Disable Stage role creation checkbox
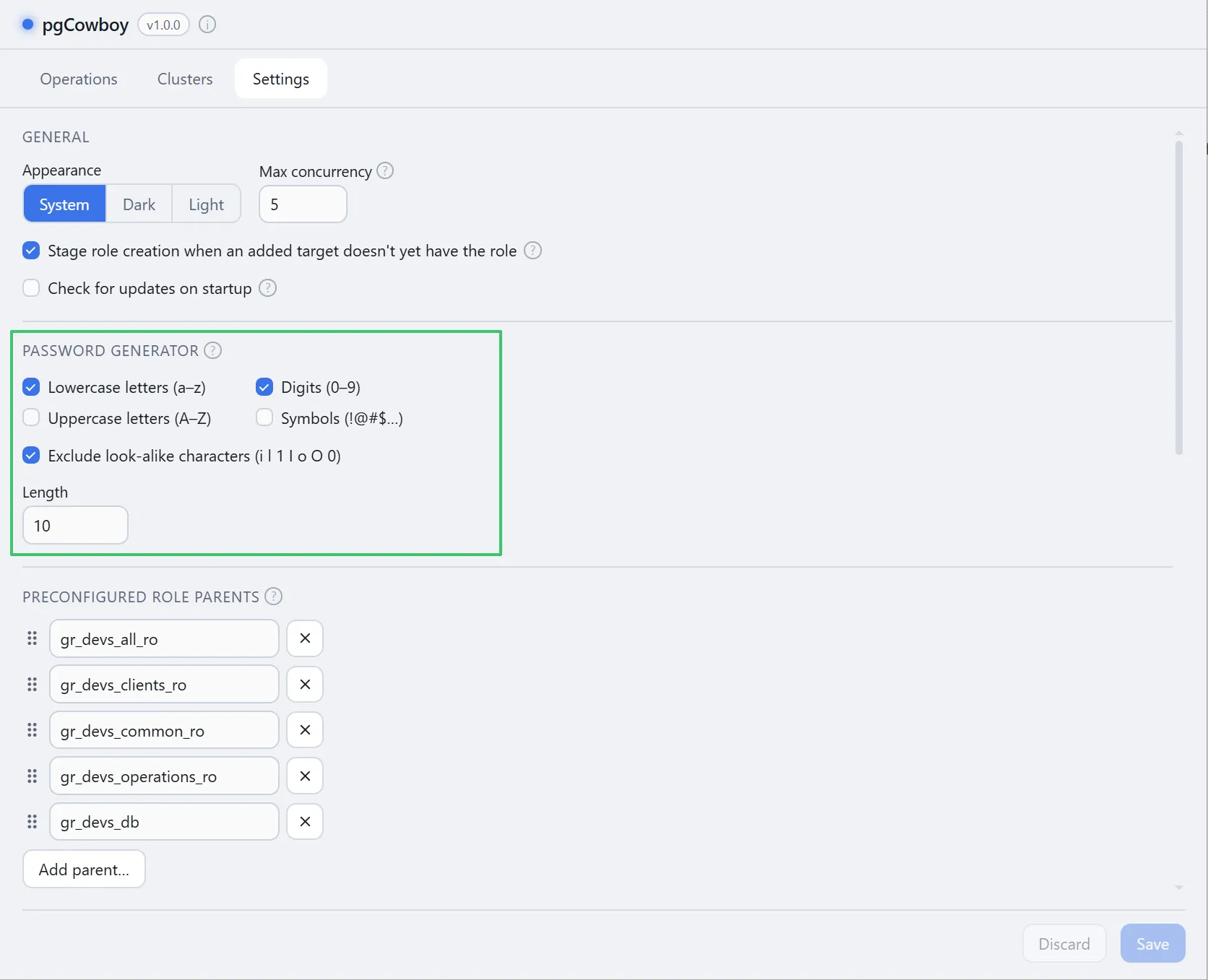This screenshot has width=1208, height=980. tap(31, 251)
